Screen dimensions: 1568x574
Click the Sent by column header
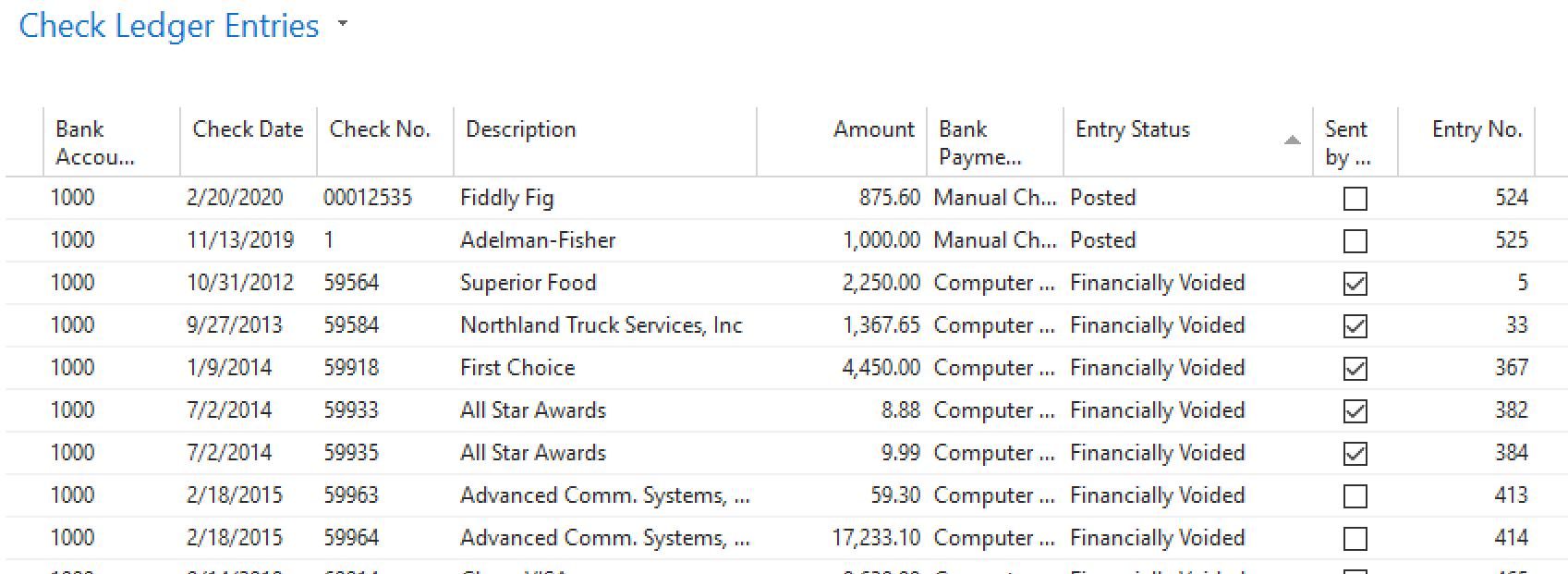[1347, 142]
